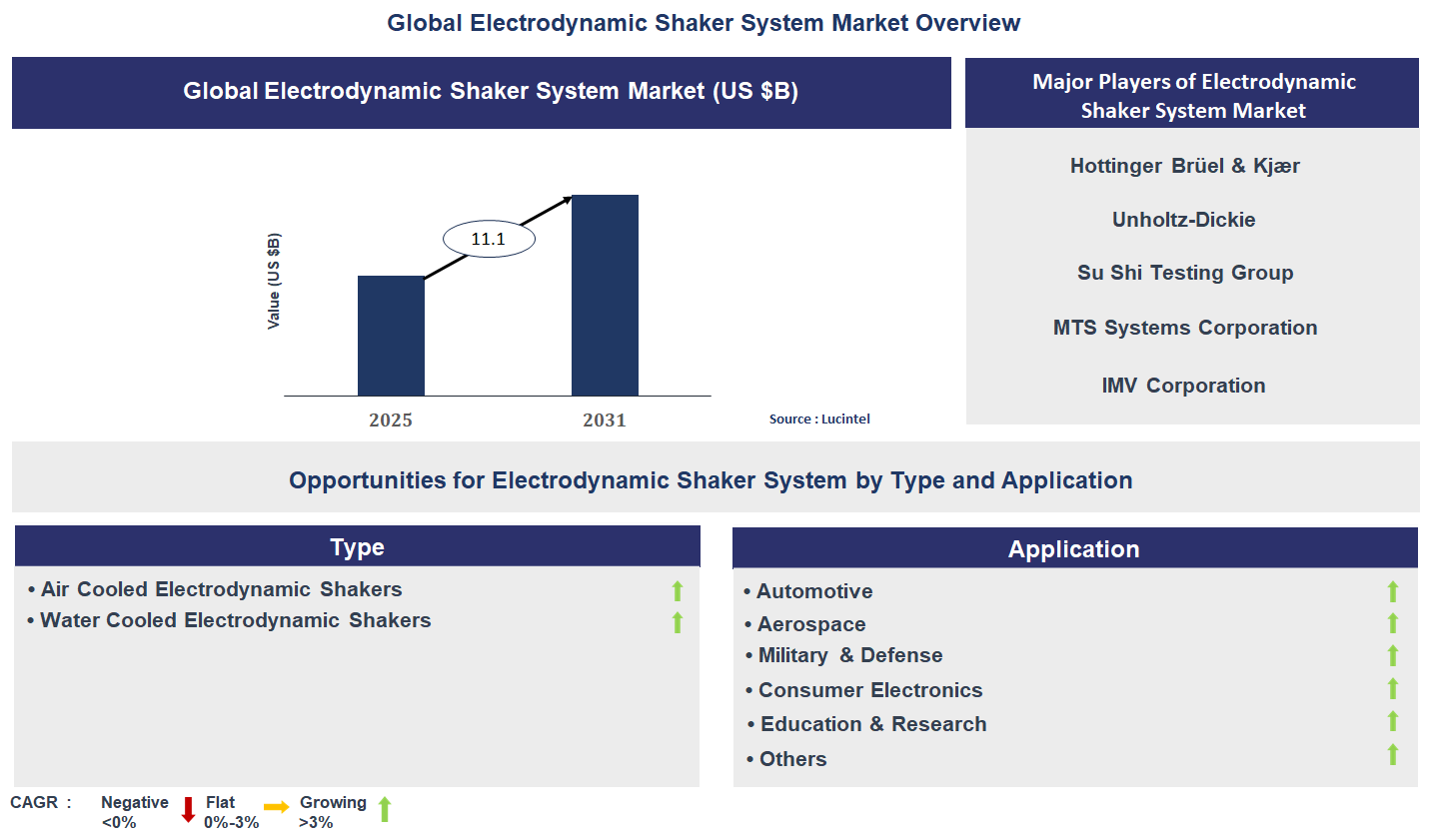Click the Source: Lucintel link
The width and height of the screenshot is (1436, 840).
click(x=818, y=419)
